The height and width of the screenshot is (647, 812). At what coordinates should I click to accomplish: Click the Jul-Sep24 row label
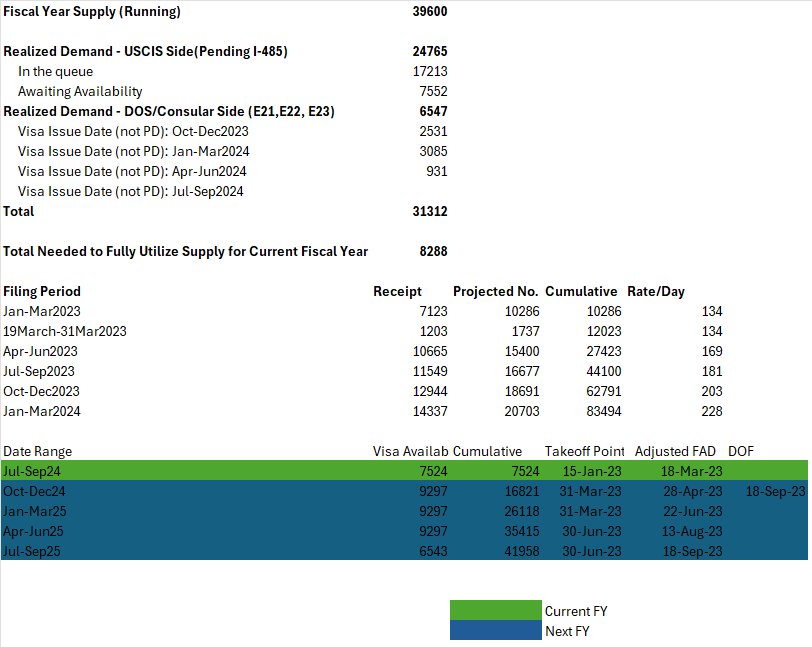pyautogui.click(x=32, y=471)
